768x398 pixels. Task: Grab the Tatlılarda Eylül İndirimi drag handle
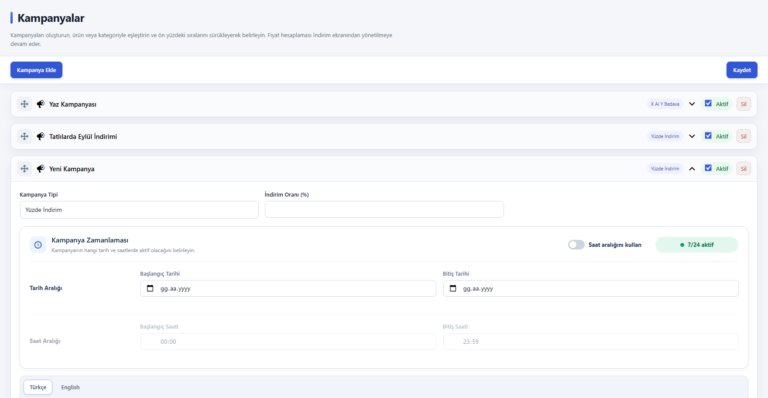point(24,136)
